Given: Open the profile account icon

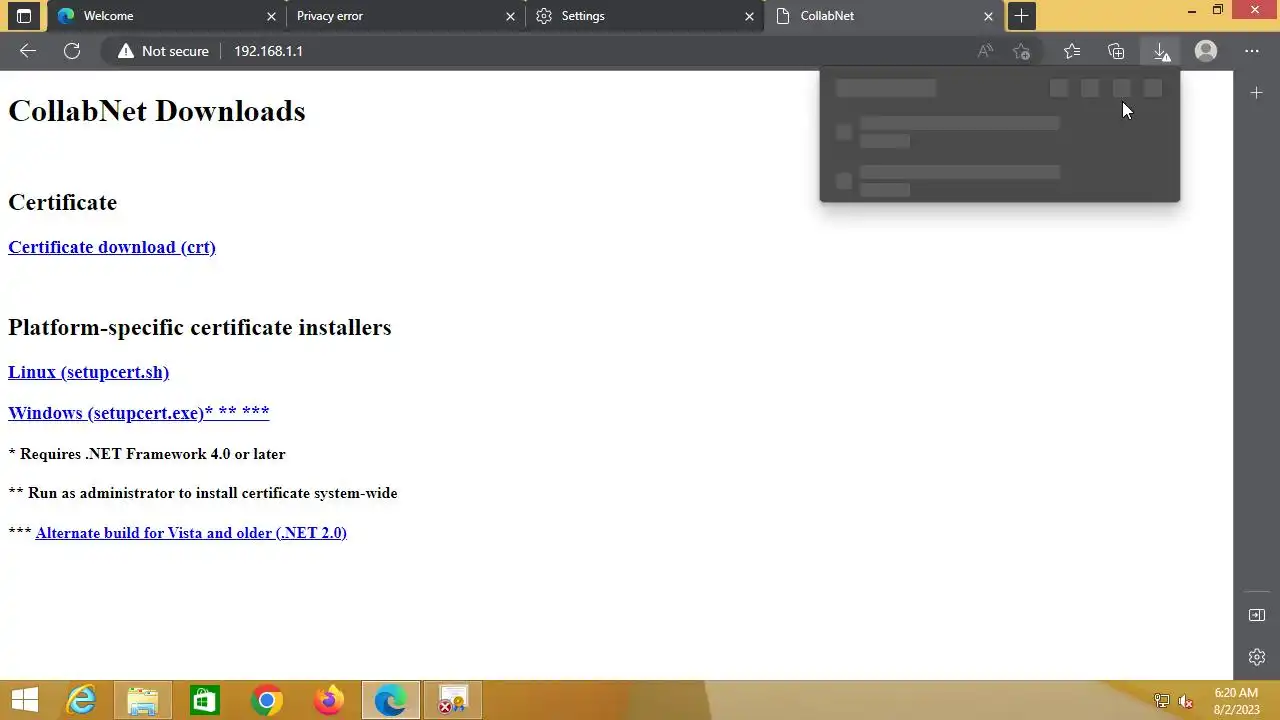Looking at the screenshot, I should [x=1206, y=51].
